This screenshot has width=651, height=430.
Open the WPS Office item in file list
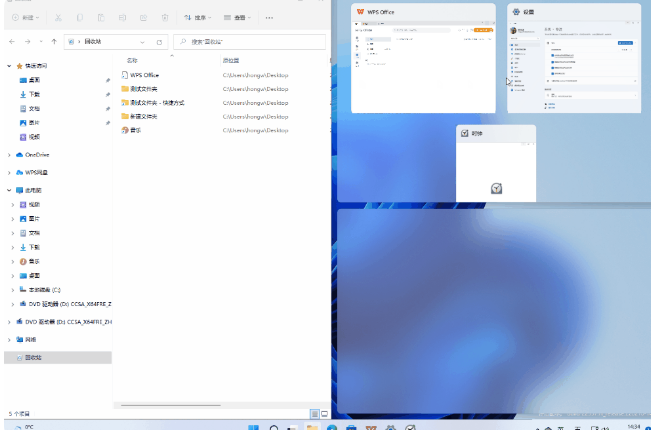(144, 75)
